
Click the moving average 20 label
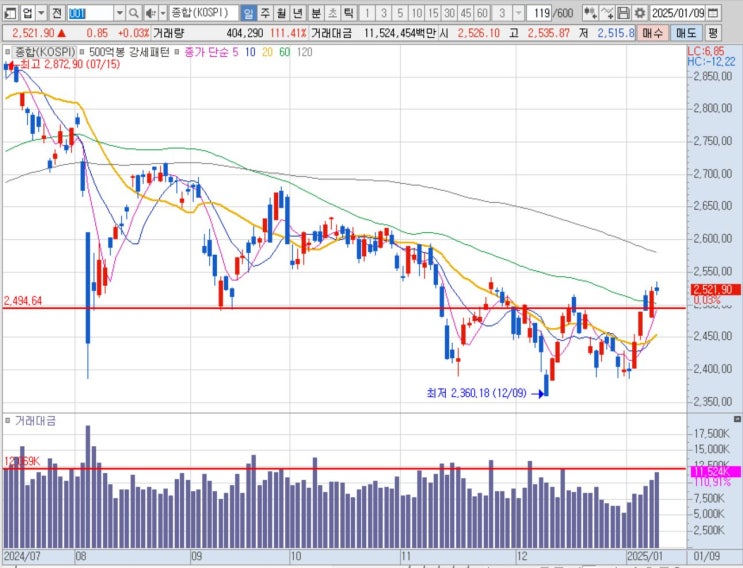click(267, 52)
